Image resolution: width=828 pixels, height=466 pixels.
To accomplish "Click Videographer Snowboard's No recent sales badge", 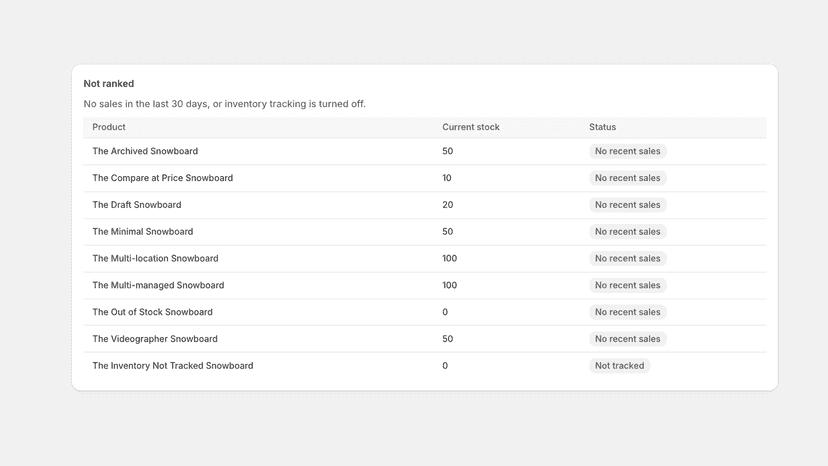I will [x=627, y=339].
